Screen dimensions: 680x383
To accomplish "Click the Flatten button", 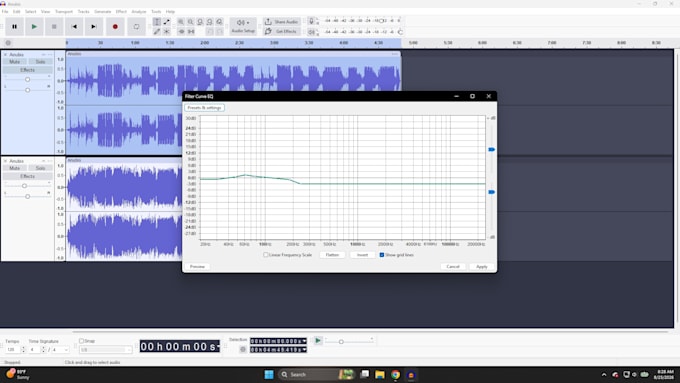I will coord(332,255).
